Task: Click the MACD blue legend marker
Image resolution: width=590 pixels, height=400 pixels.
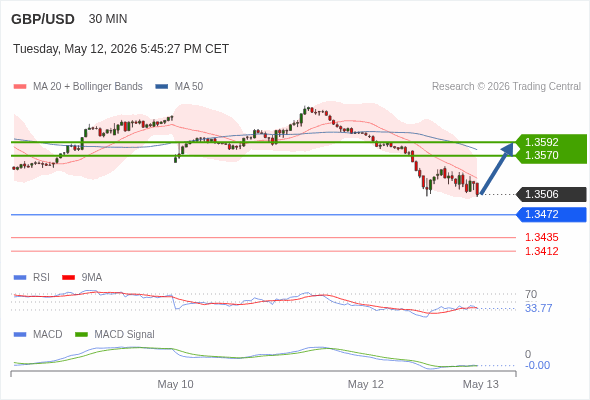Action: [x=20, y=335]
